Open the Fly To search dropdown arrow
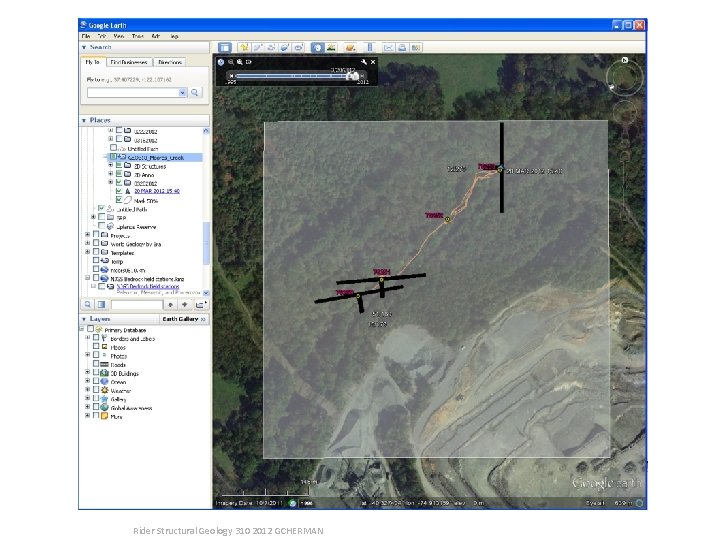 (182, 92)
